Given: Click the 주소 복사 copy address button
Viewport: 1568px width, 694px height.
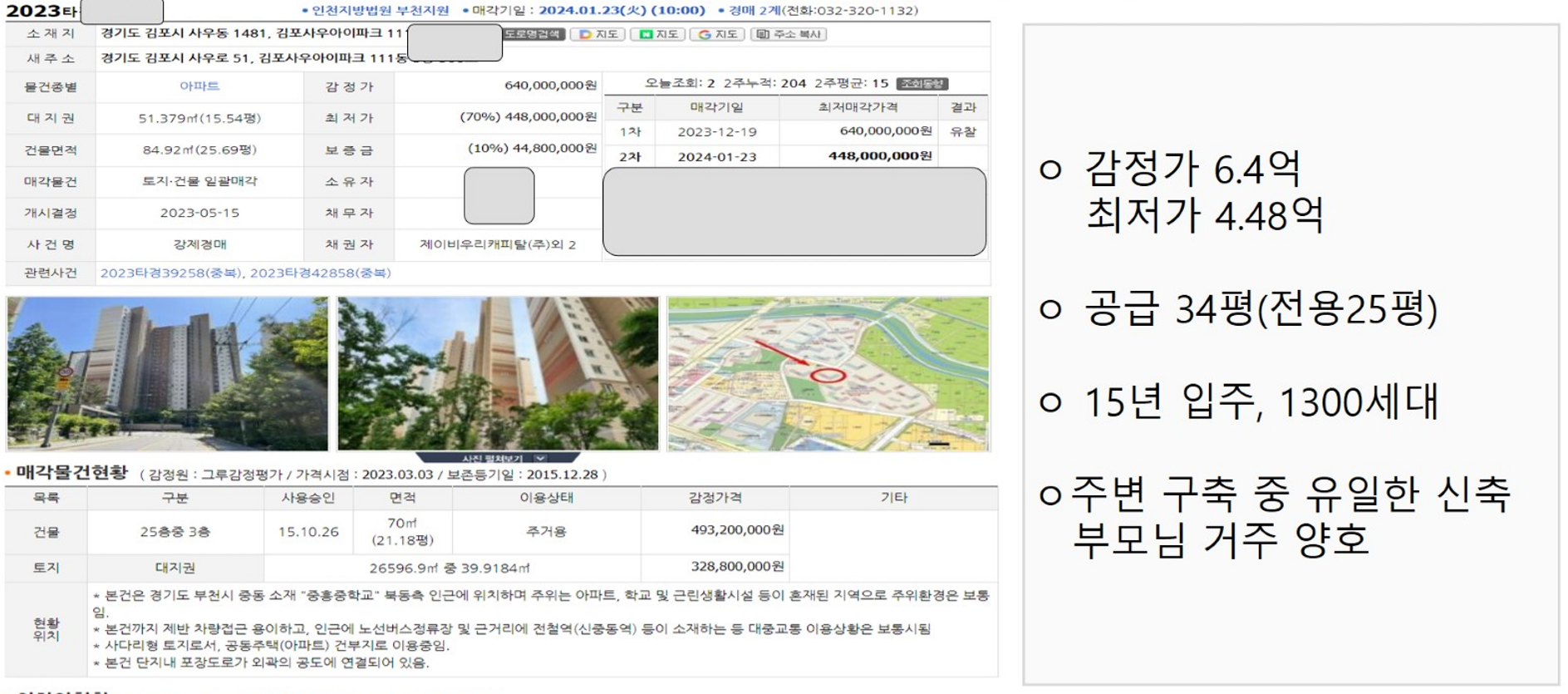Looking at the screenshot, I should [789, 34].
